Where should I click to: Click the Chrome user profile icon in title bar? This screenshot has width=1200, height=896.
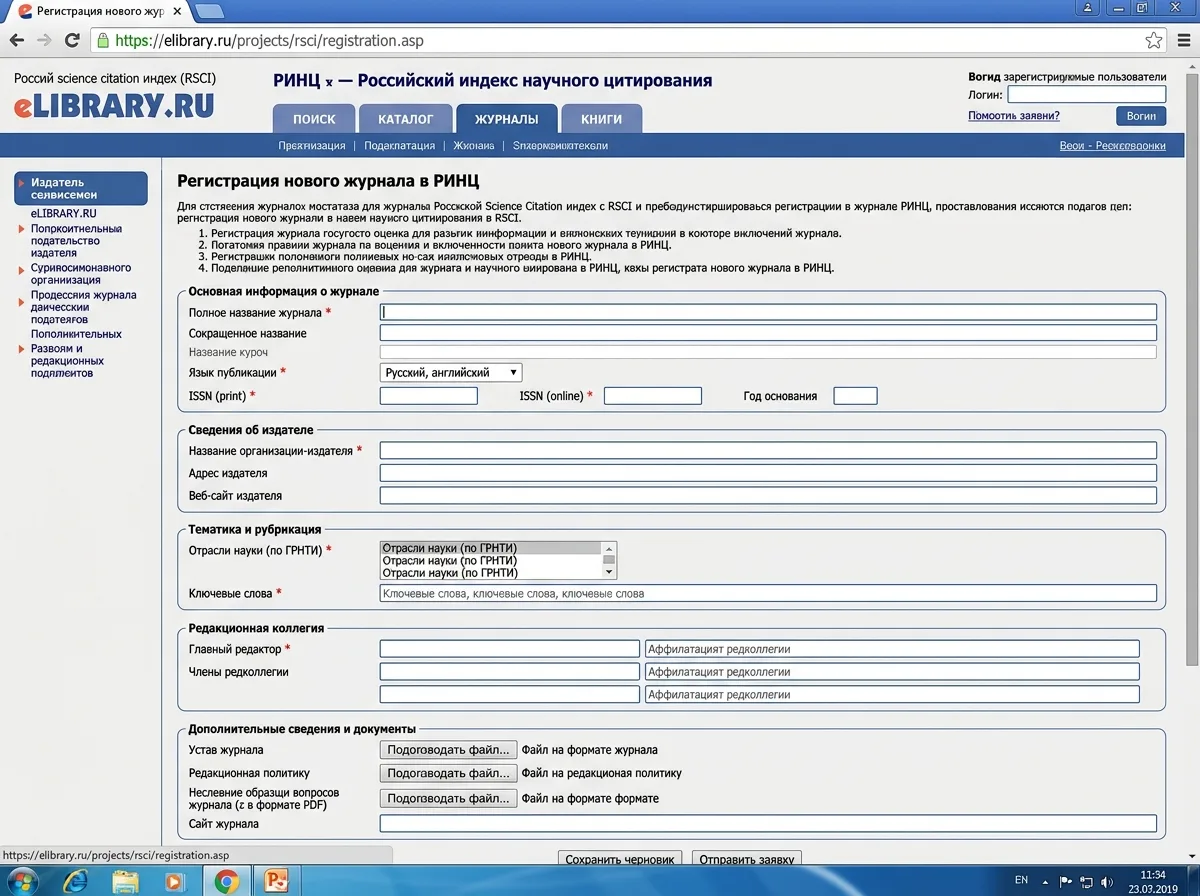click(x=1089, y=8)
